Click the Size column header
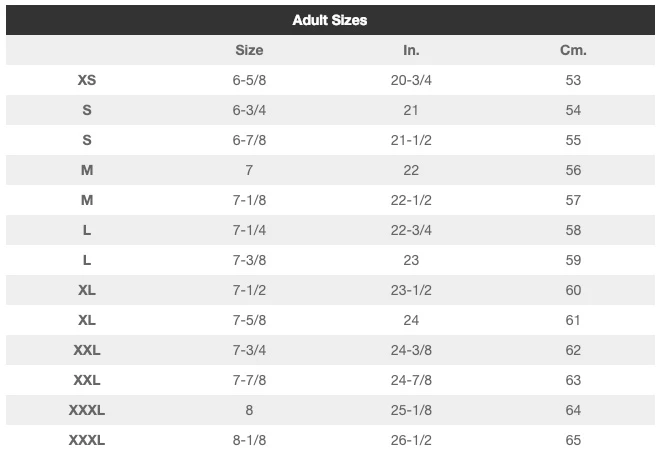666x469 pixels. coord(249,50)
